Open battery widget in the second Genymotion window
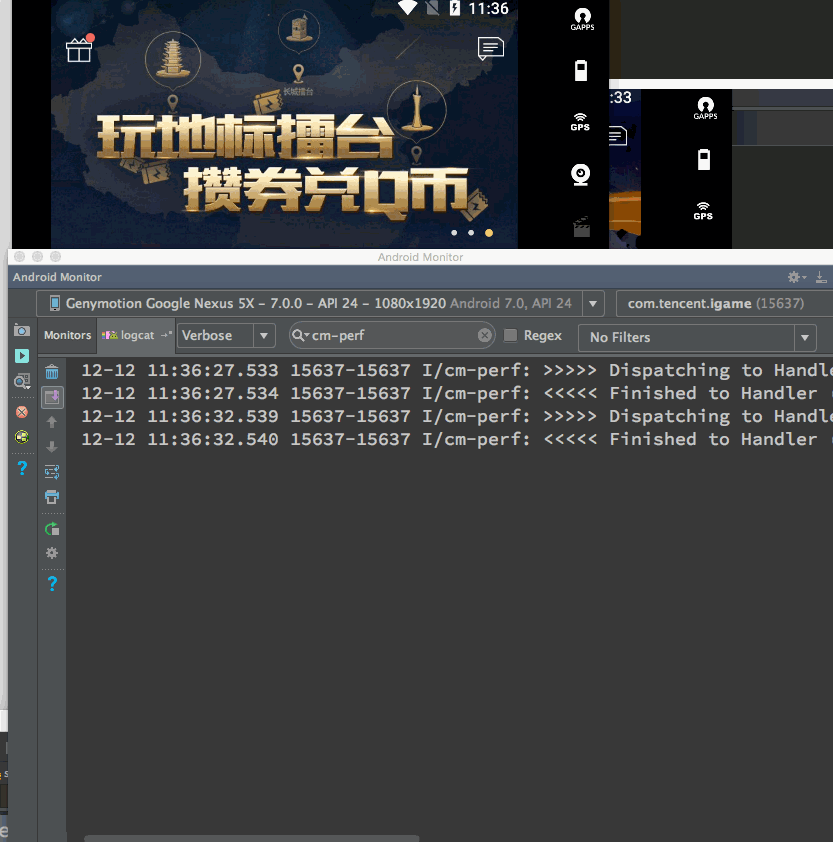833x842 pixels. click(704, 159)
